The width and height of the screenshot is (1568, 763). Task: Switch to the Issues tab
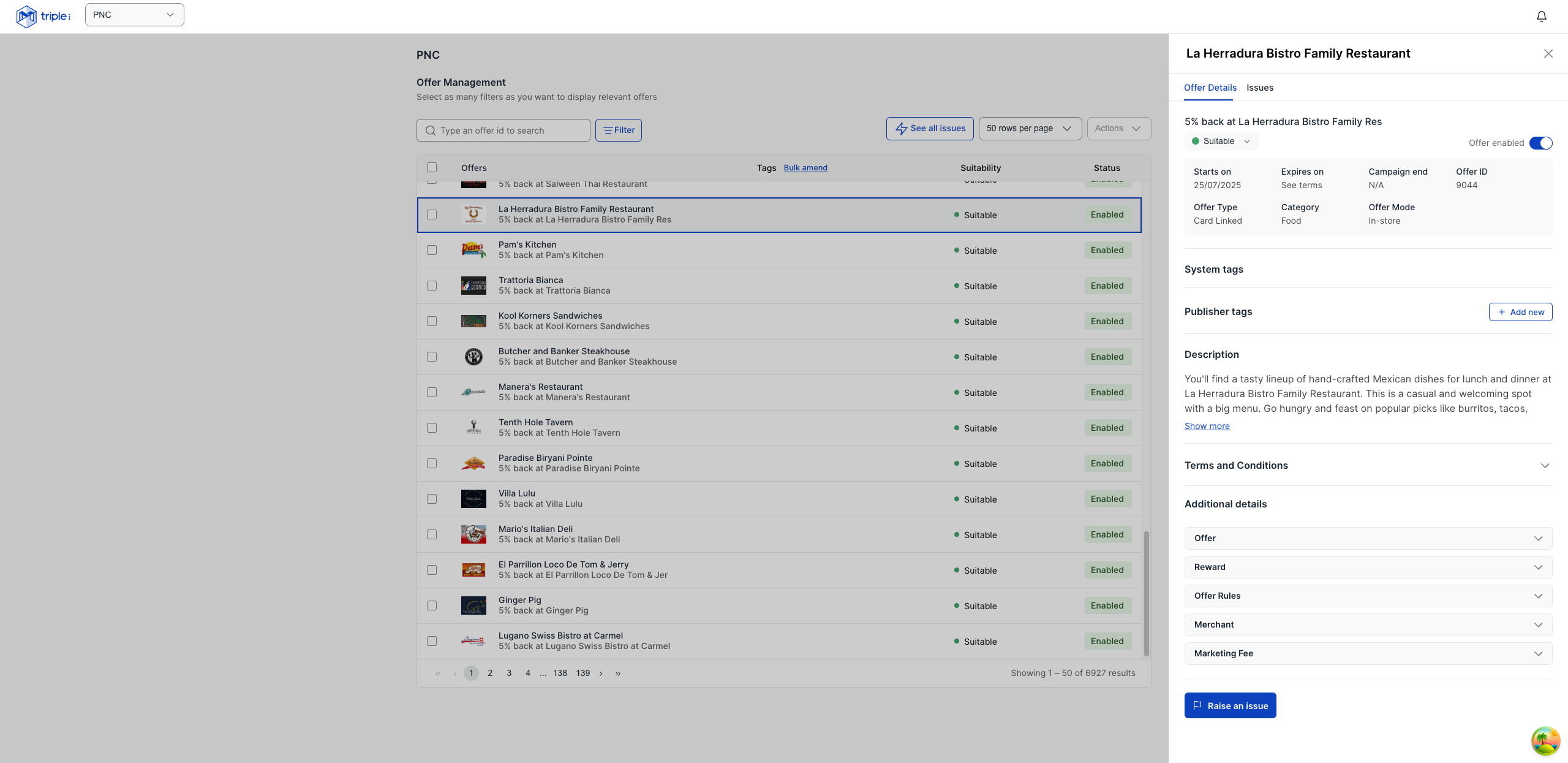pyautogui.click(x=1259, y=88)
